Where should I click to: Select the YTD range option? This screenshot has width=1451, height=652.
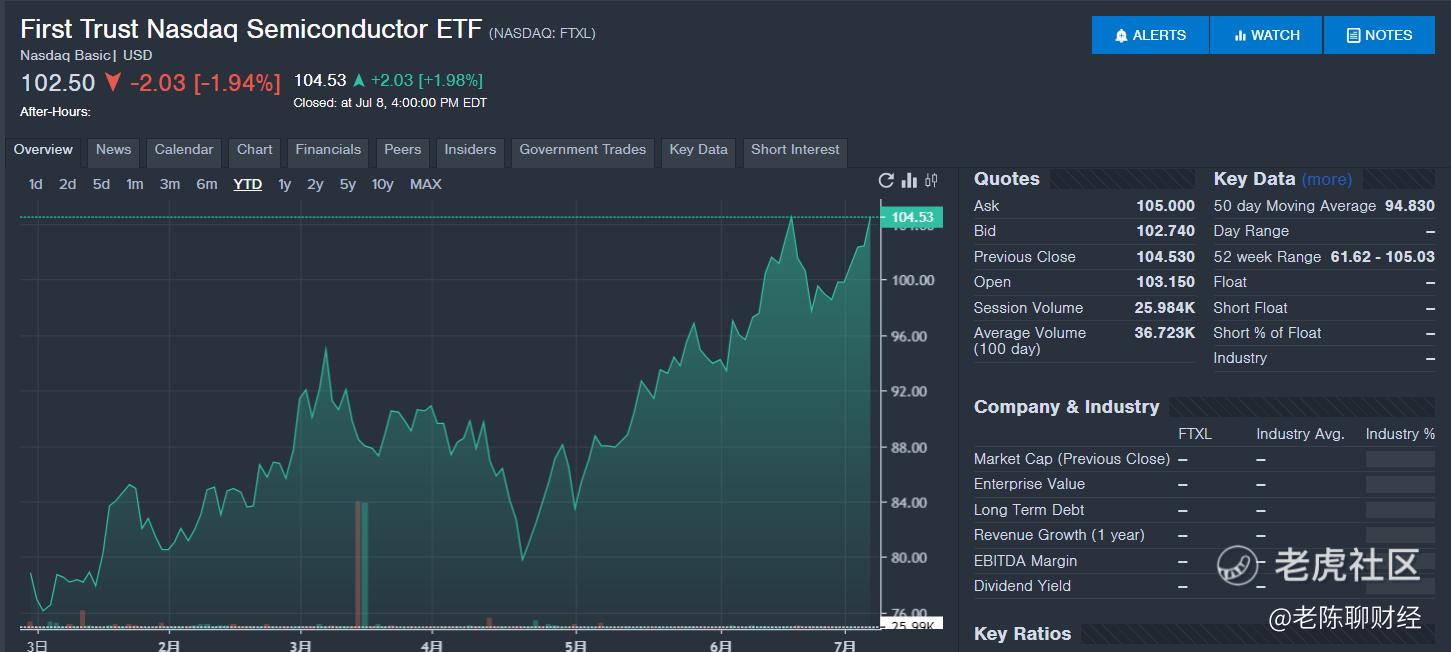click(x=248, y=184)
